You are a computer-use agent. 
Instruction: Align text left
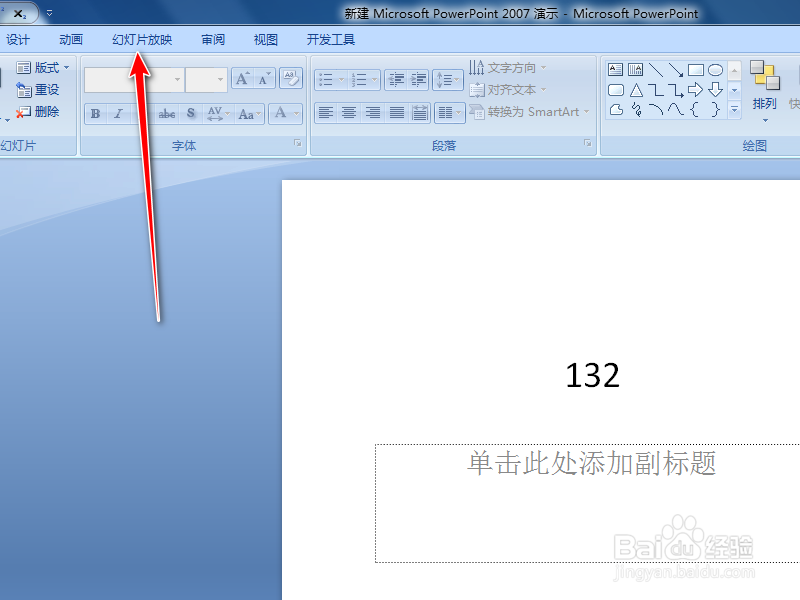(326, 112)
